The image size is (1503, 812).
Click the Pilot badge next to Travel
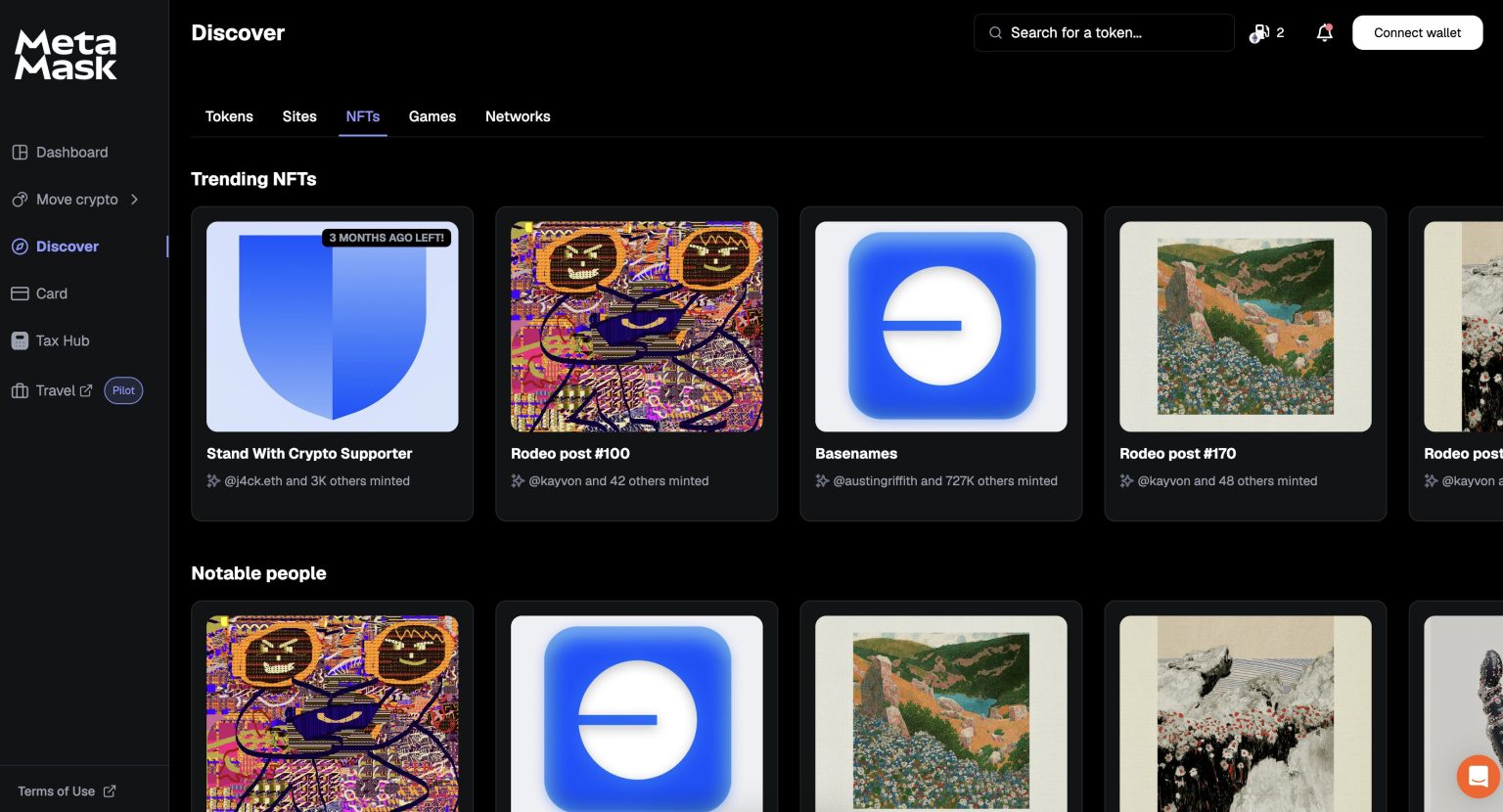click(123, 390)
